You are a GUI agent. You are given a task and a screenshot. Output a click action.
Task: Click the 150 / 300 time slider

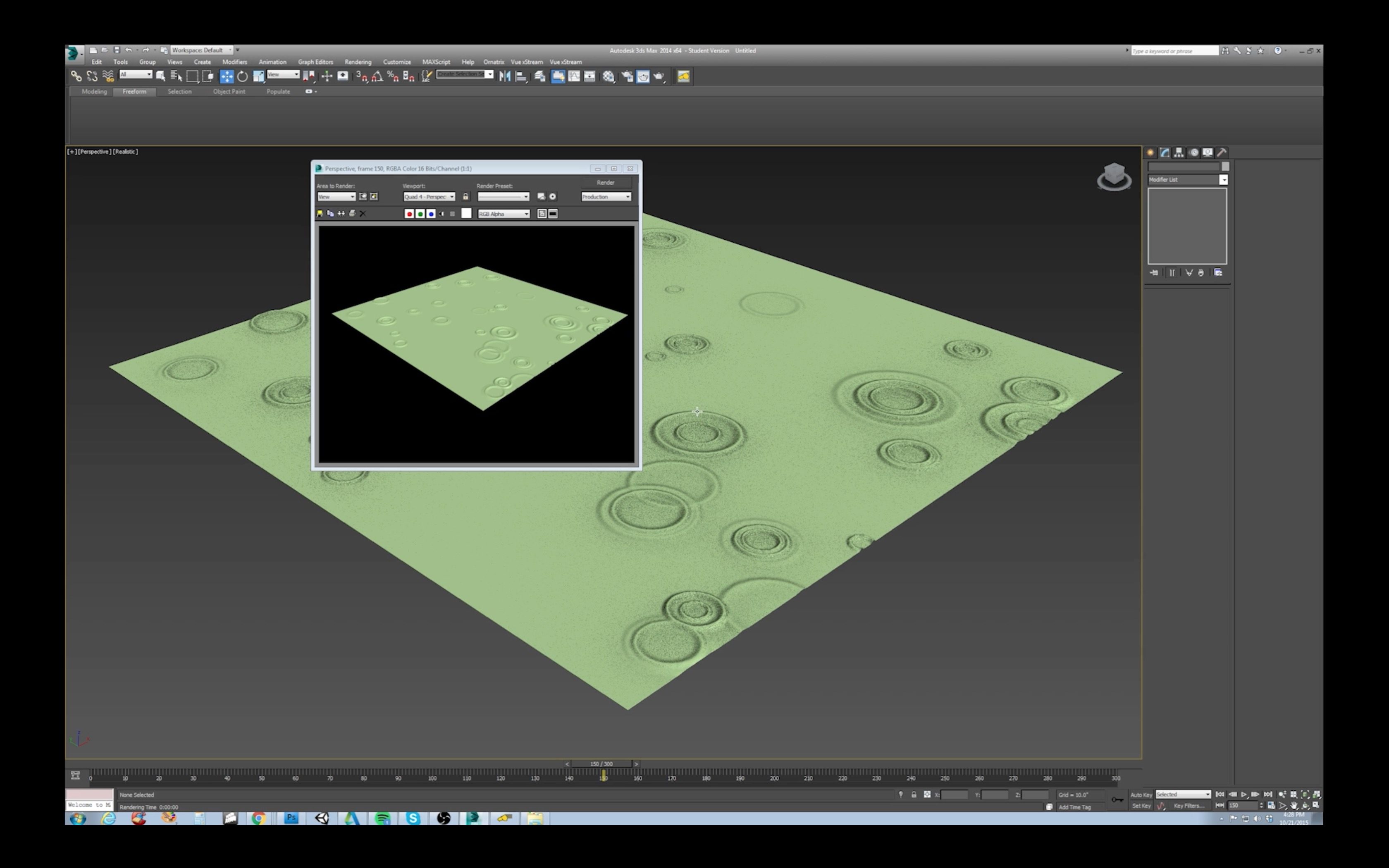click(601, 764)
